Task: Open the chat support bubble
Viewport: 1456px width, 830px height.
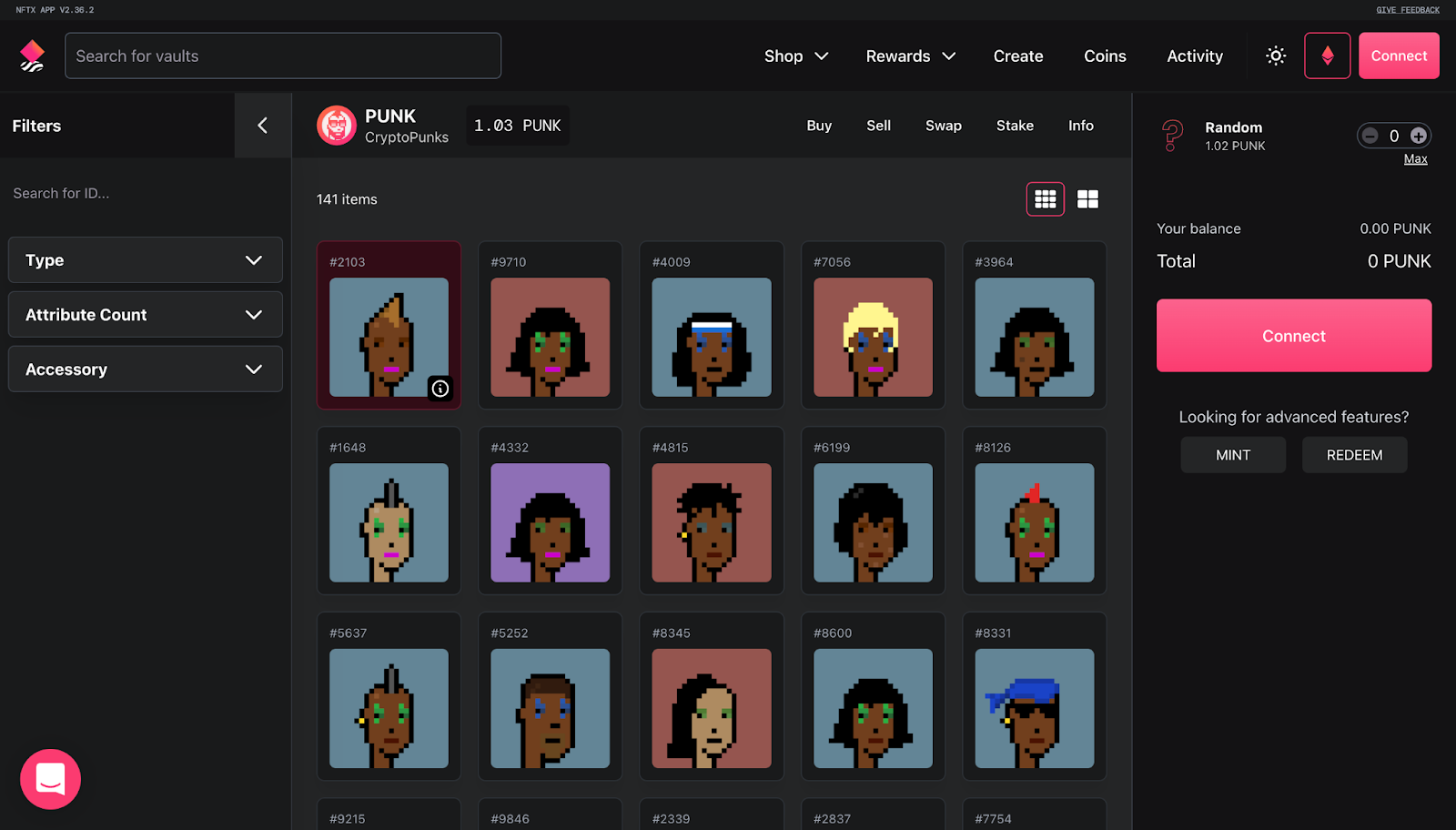Action: (x=51, y=779)
